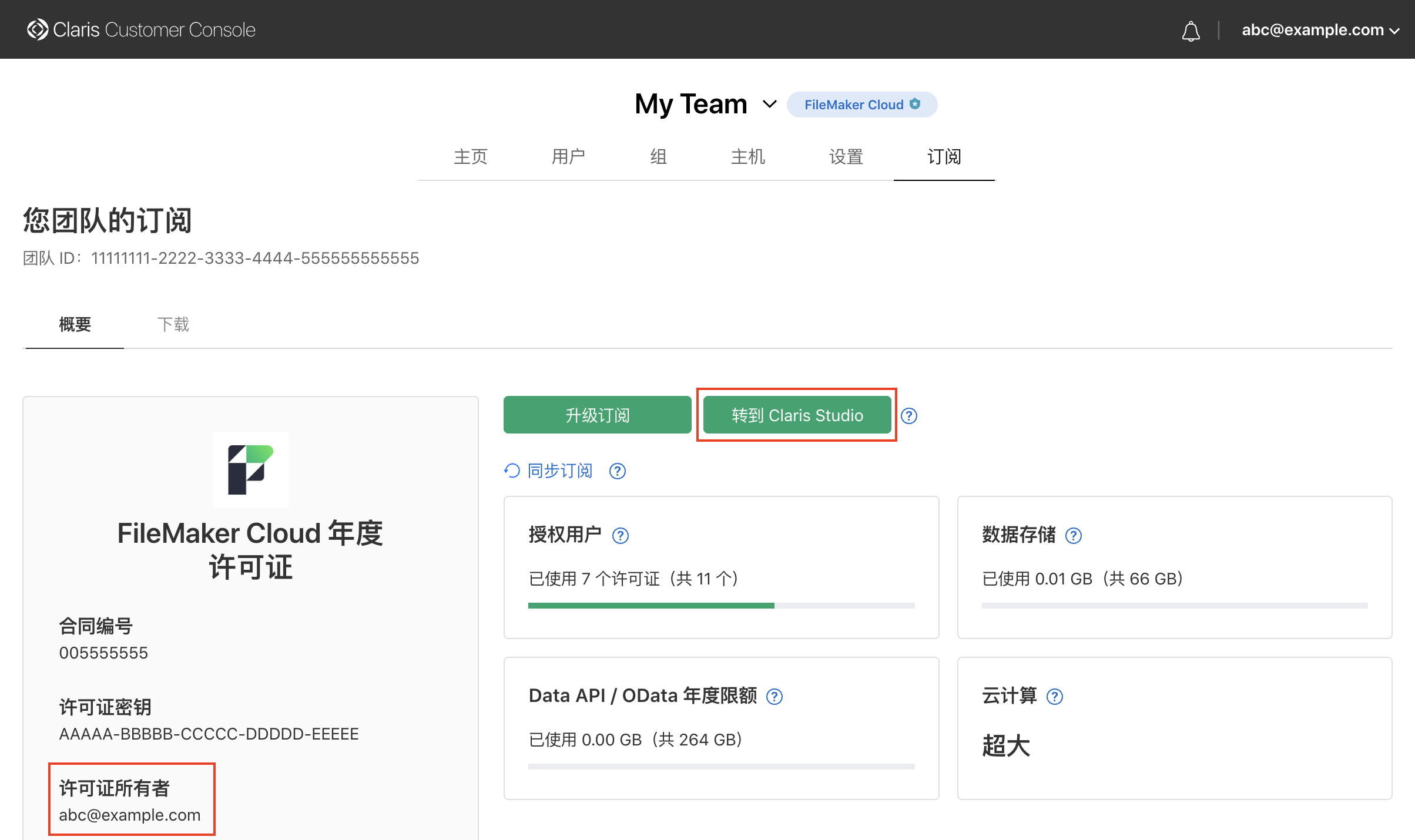Click help icon for Data API / OData 年度限额

tap(774, 697)
